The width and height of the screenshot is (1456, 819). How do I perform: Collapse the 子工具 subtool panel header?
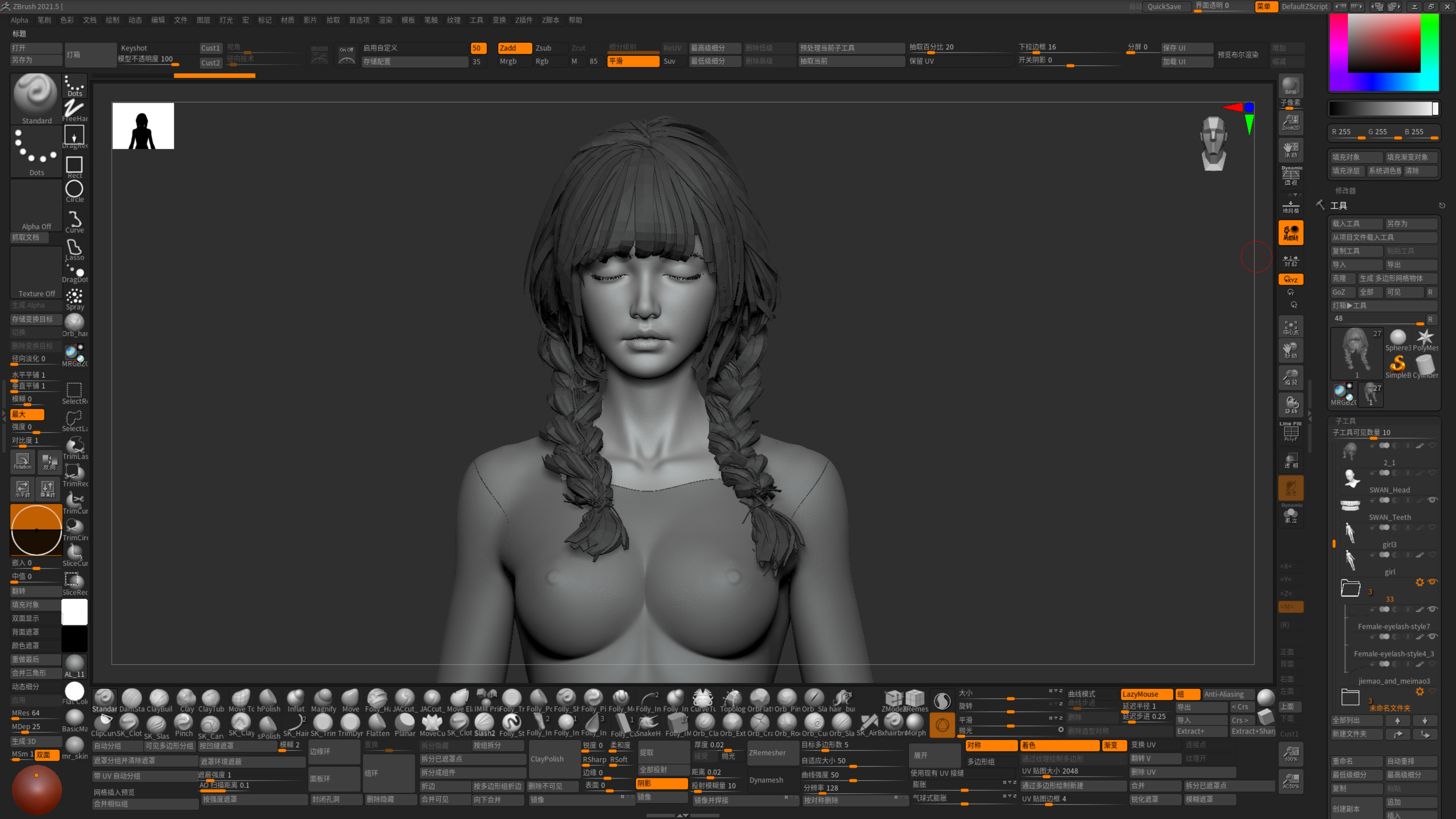click(x=1345, y=421)
